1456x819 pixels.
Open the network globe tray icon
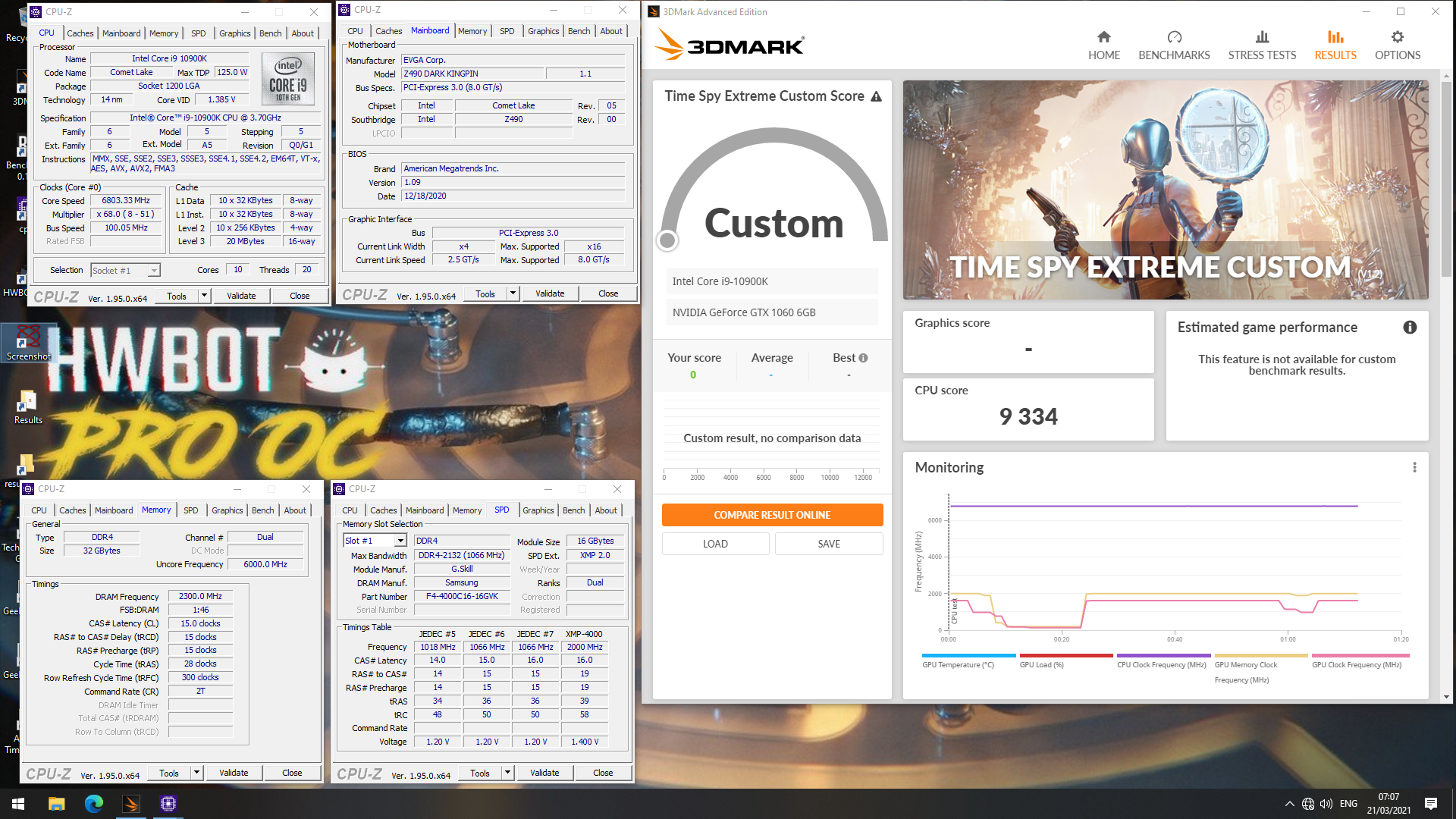pos(1308,804)
